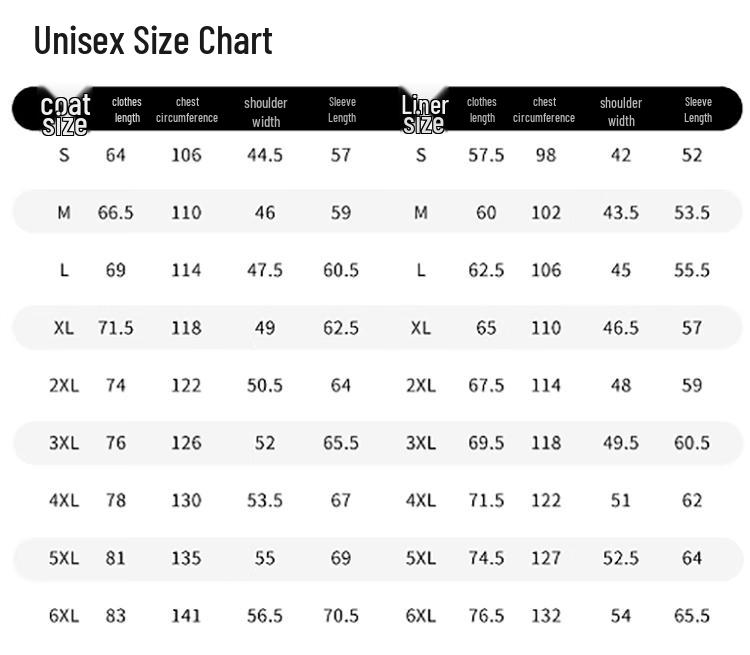The height and width of the screenshot is (655, 750).
Task: Click coat table 'shoulder width' column header
Action: tap(265, 112)
